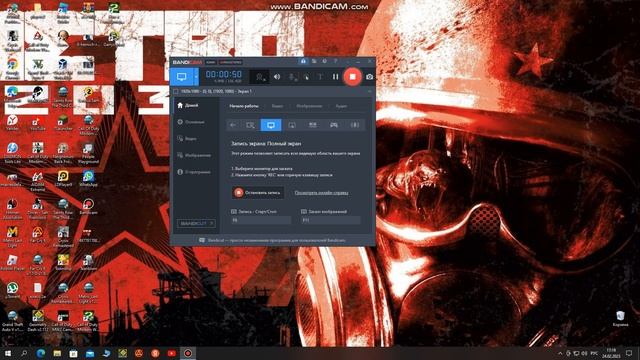Toggle the microphone icon in Bandicam toolbar

click(x=293, y=77)
